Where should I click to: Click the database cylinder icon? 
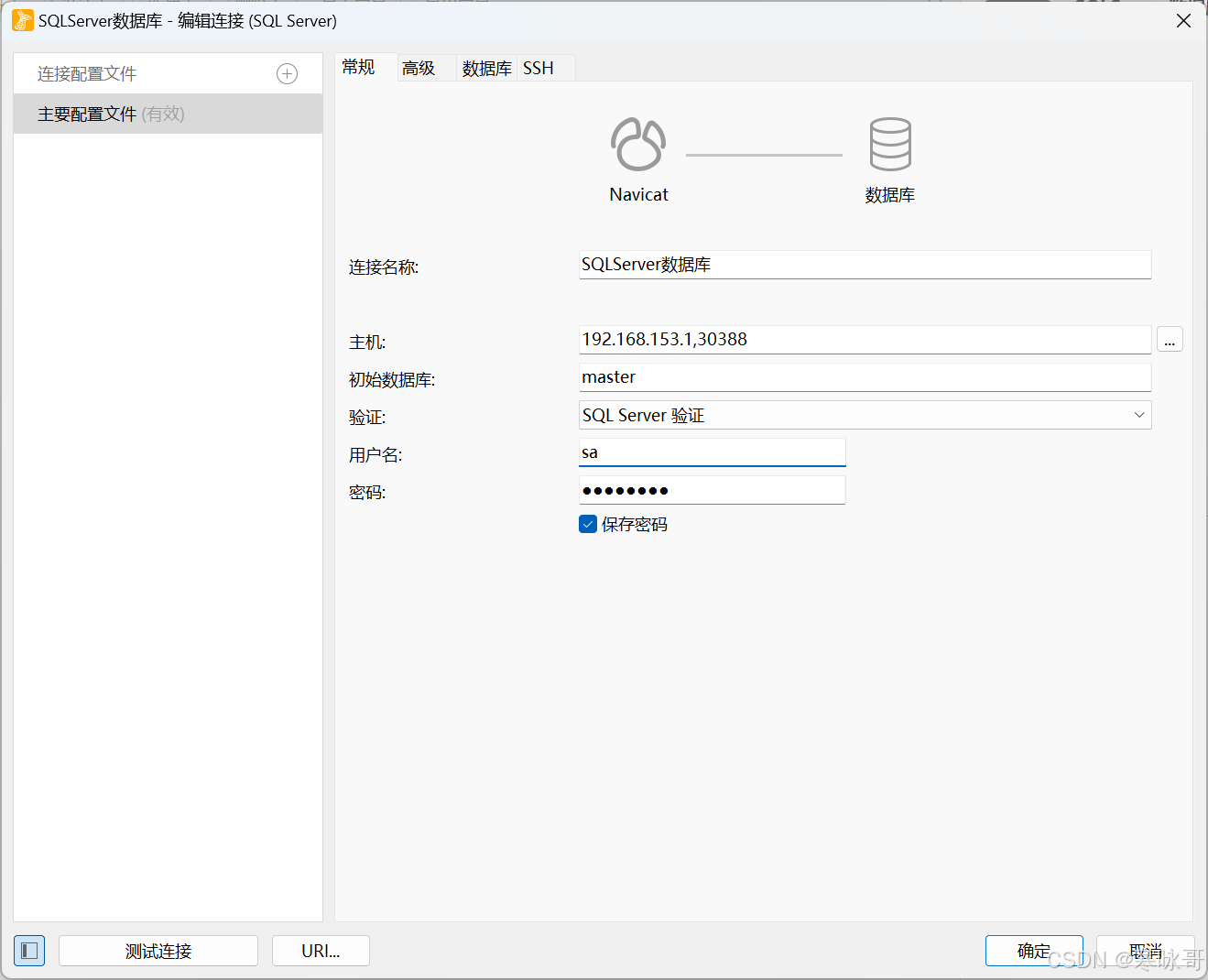[890, 145]
